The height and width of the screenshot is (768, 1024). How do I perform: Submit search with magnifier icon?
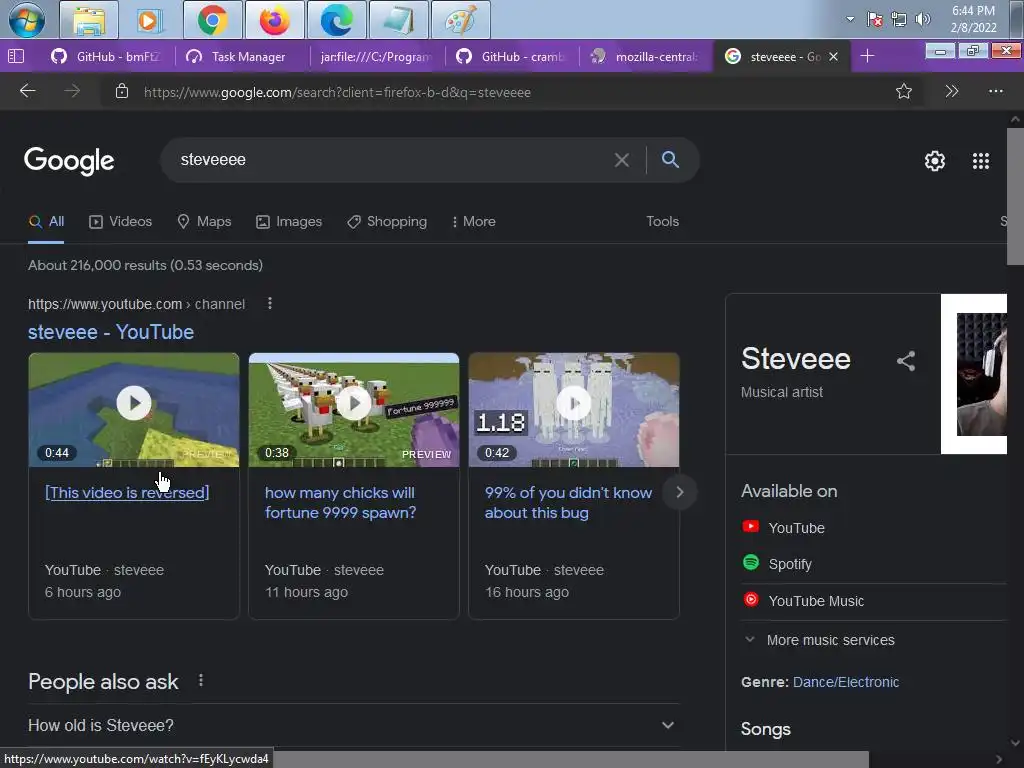pyautogui.click(x=670, y=159)
